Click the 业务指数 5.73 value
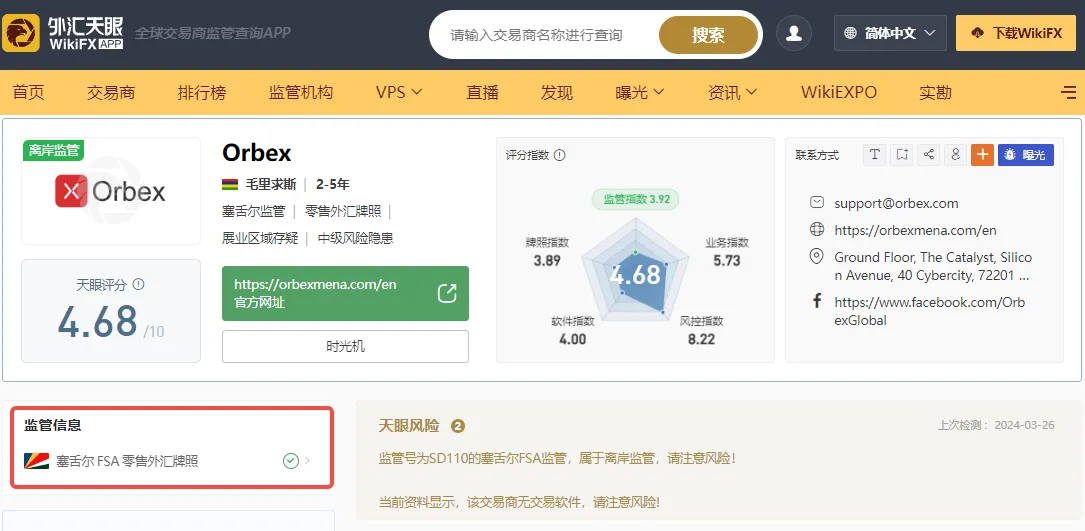Image resolution: width=1085 pixels, height=531 pixels. coord(727,260)
